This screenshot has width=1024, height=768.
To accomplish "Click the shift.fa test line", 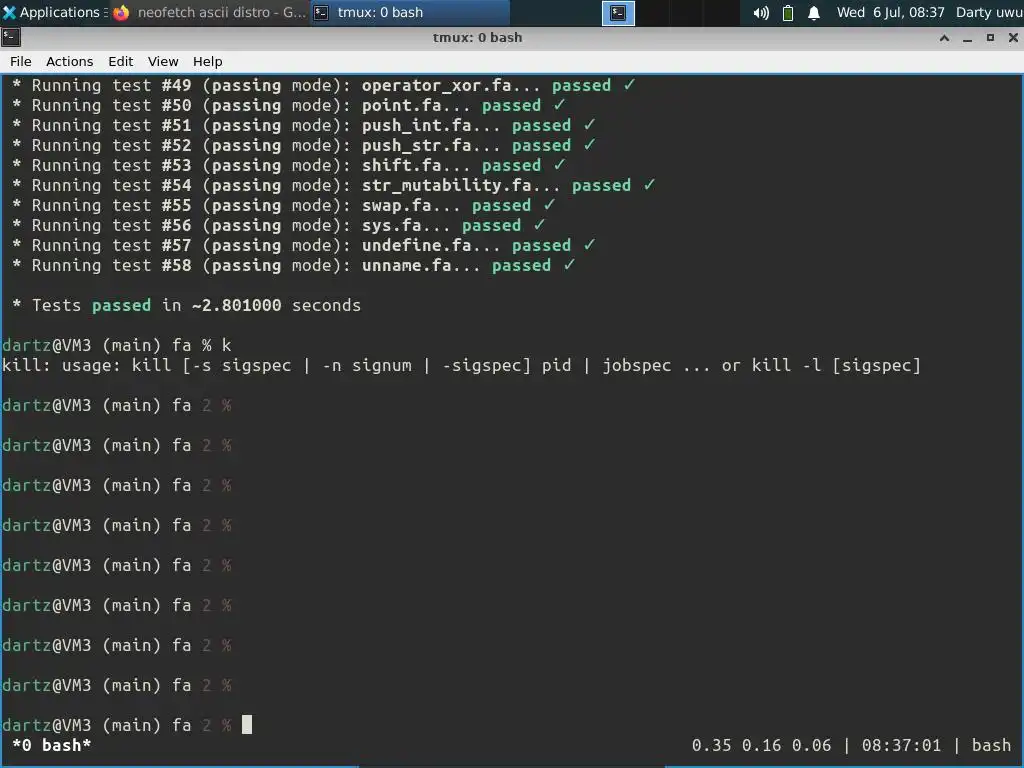I will pos(289,165).
